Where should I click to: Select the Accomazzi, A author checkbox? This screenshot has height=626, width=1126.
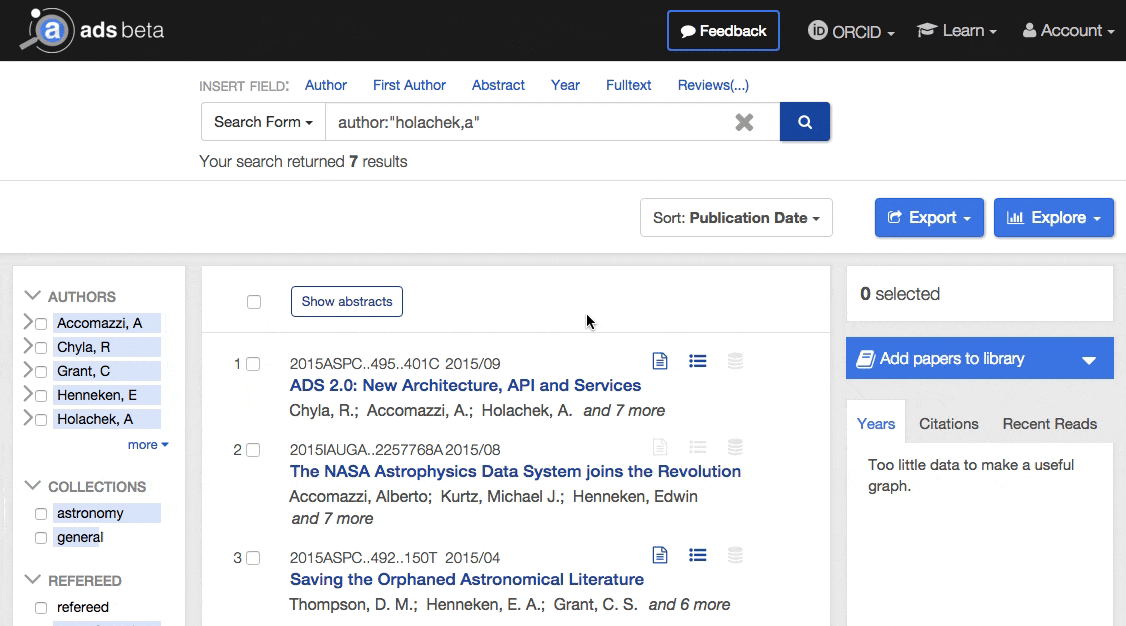point(41,323)
